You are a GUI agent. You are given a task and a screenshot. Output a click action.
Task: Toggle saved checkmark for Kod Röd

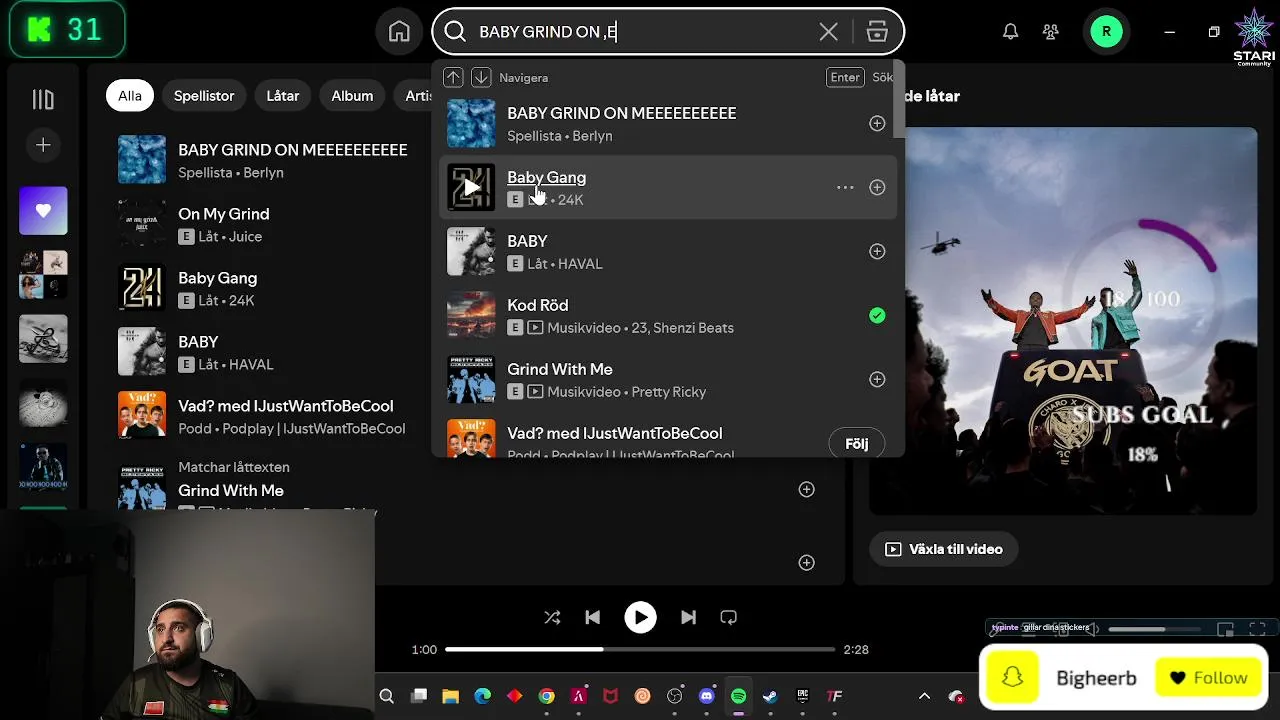pos(877,315)
